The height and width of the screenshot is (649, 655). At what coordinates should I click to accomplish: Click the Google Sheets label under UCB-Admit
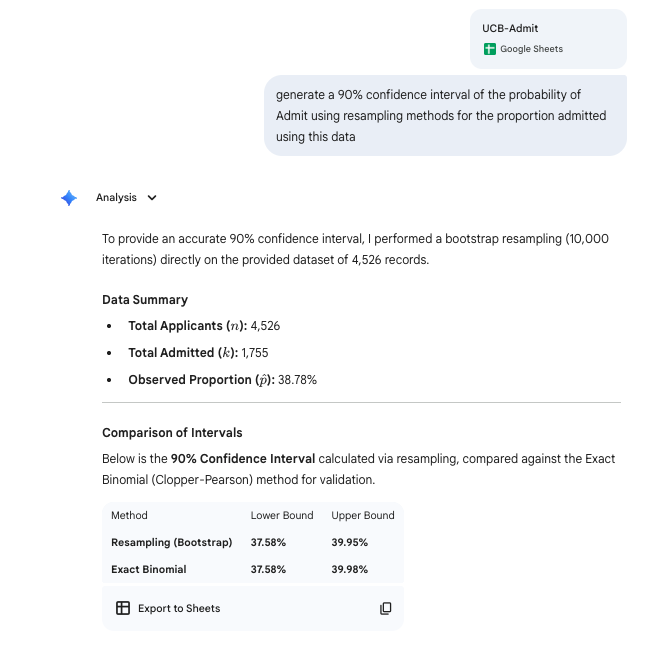click(x=531, y=49)
